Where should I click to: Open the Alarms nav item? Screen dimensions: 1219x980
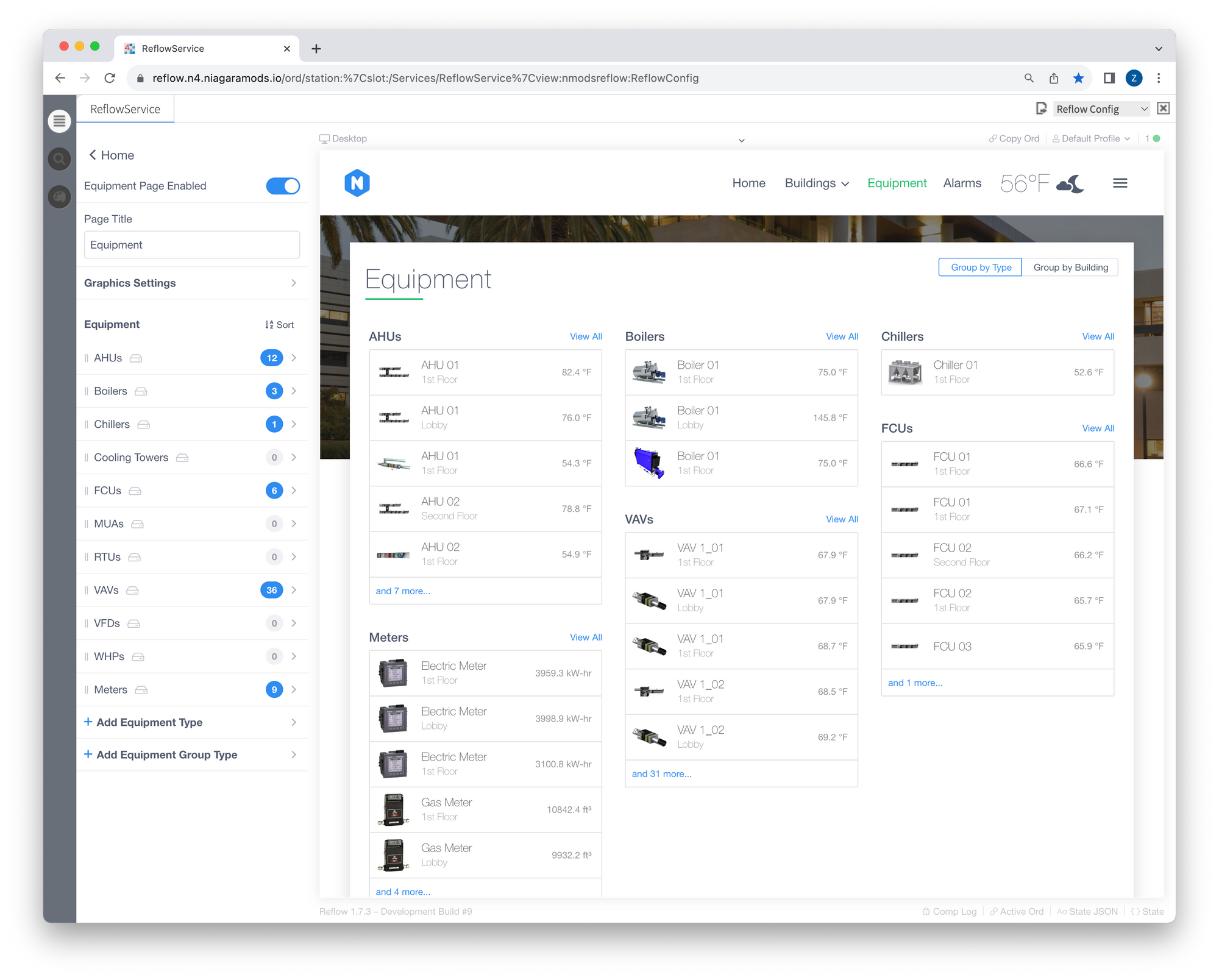coord(962,183)
